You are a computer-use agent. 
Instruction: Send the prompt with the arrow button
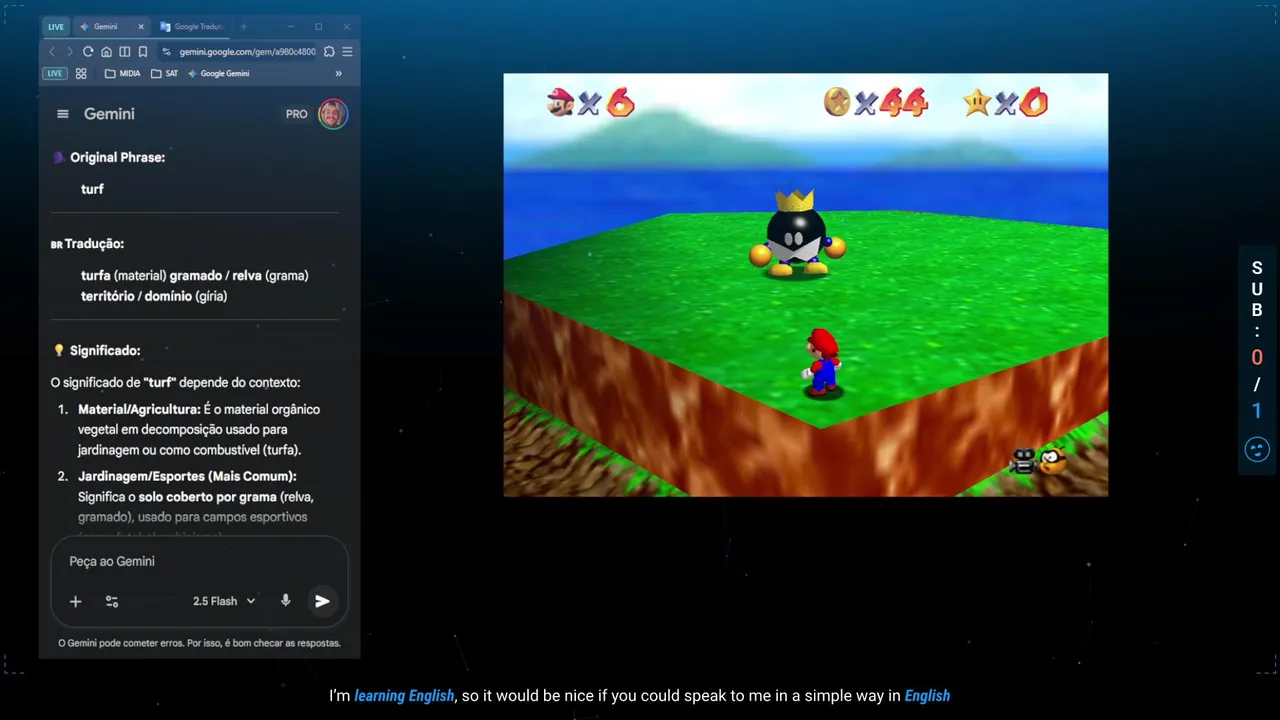coord(322,601)
